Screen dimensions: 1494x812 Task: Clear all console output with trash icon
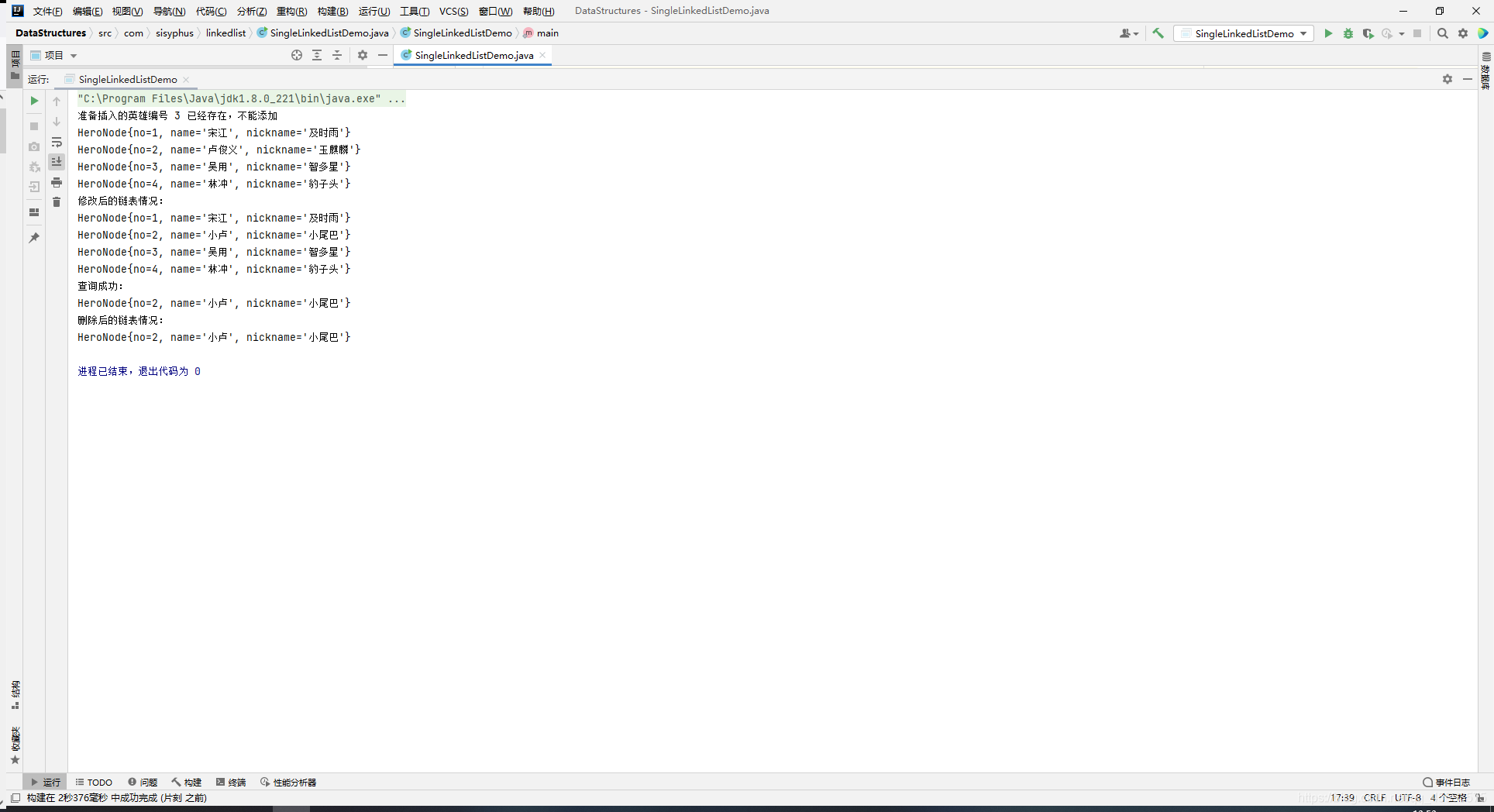57,202
